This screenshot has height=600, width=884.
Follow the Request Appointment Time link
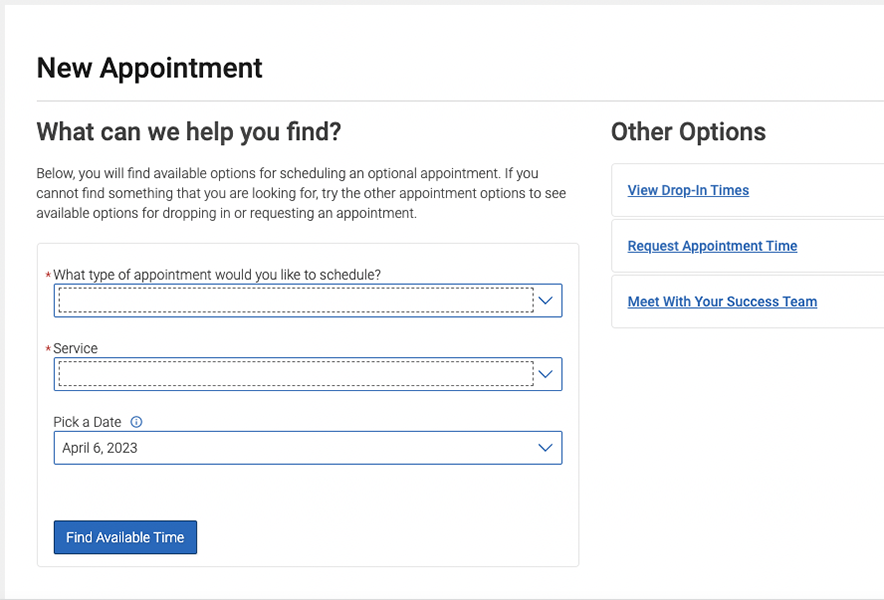tap(712, 246)
